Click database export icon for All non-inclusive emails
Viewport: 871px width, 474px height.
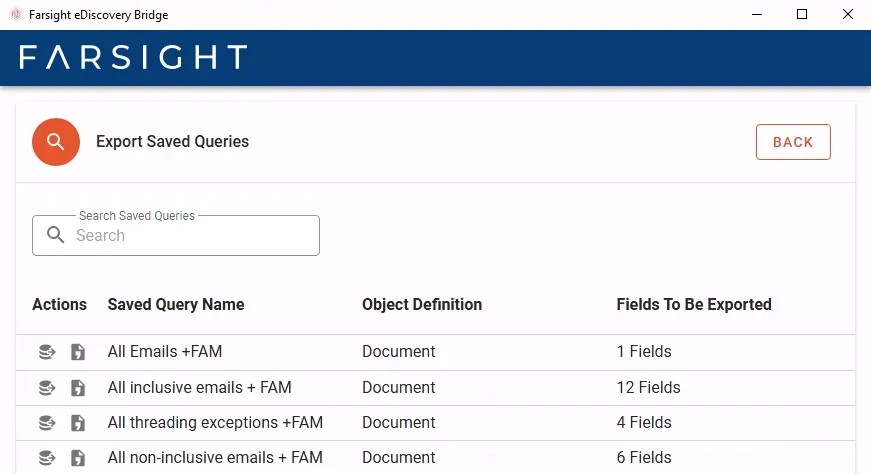46,458
